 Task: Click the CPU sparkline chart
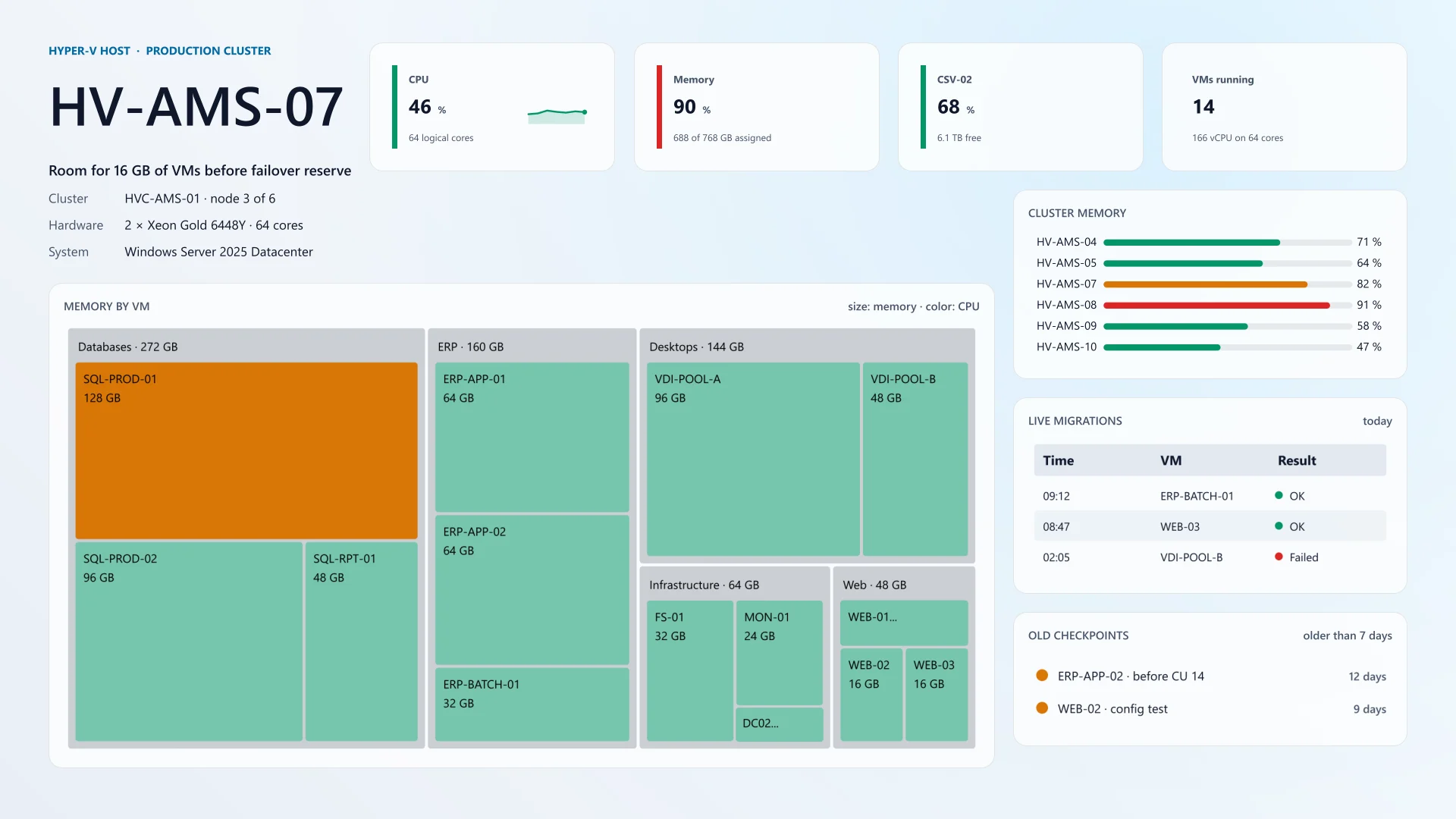(x=557, y=115)
